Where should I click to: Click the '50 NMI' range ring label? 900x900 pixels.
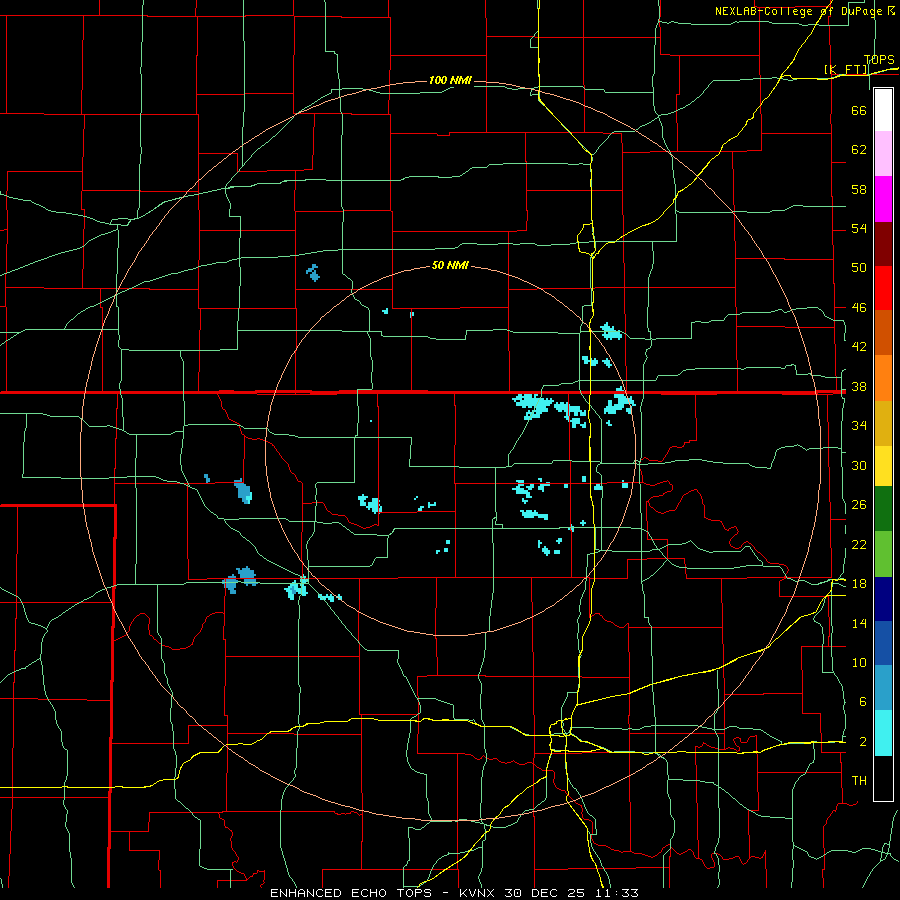click(450, 265)
